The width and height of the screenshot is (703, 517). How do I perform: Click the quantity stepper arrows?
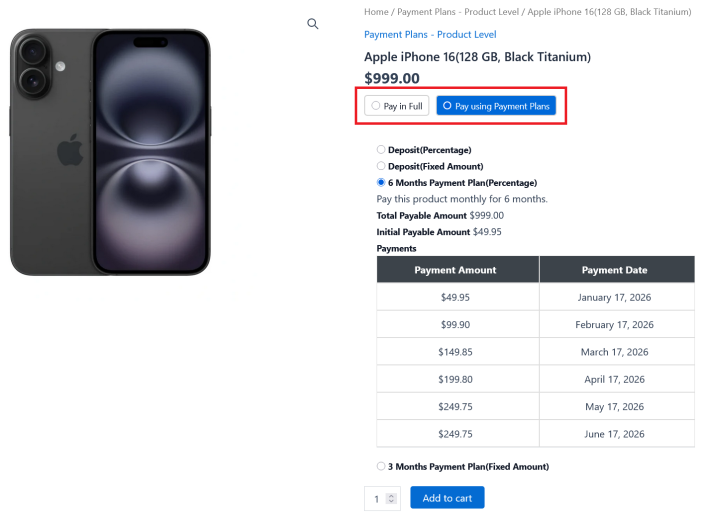tap(391, 498)
